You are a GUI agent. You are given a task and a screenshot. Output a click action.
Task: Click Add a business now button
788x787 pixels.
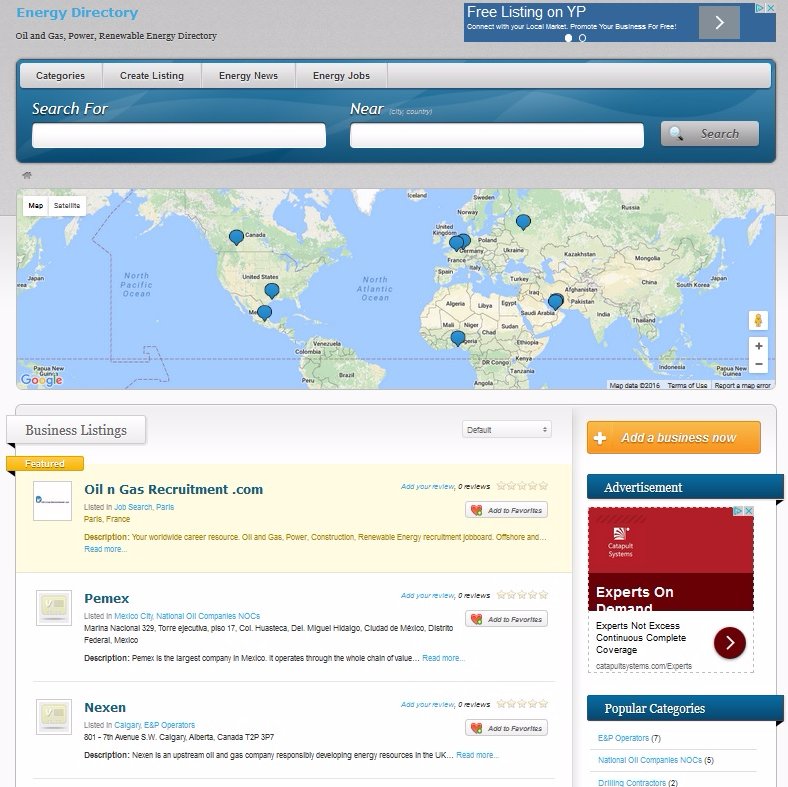673,437
